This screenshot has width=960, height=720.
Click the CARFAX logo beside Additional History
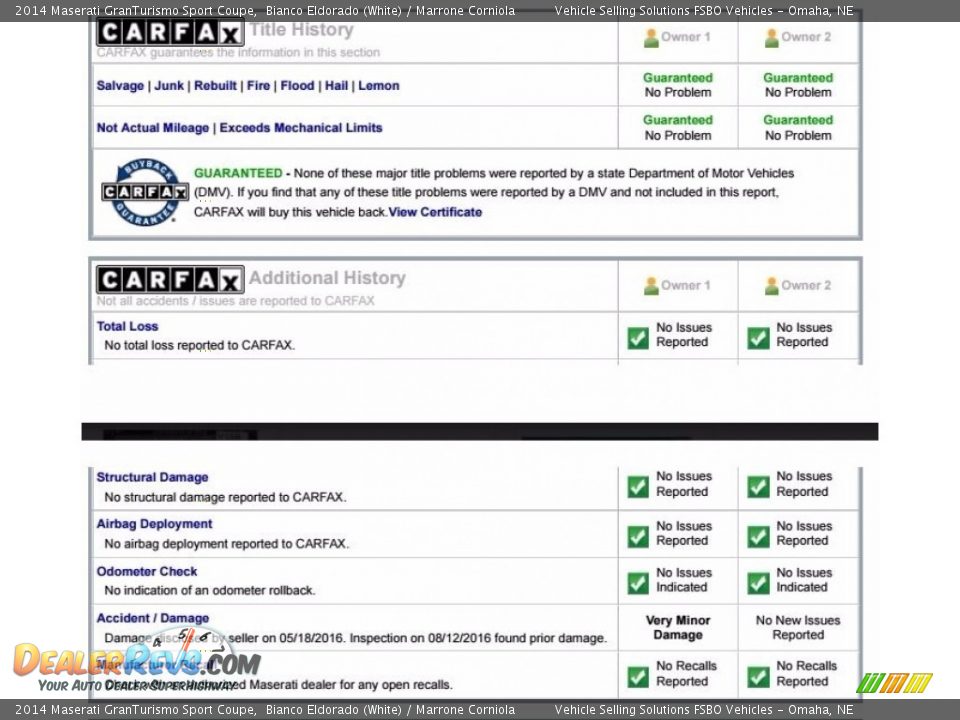170,280
